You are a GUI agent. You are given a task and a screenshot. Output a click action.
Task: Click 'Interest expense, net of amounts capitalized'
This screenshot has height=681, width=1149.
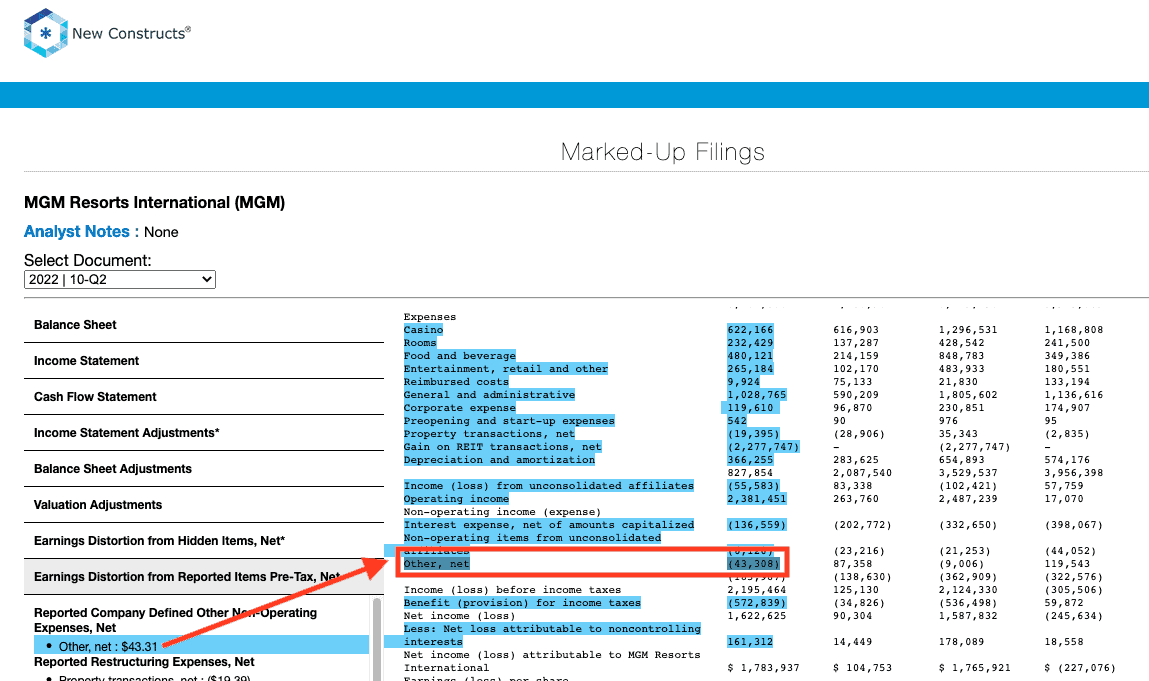[x=548, y=525]
